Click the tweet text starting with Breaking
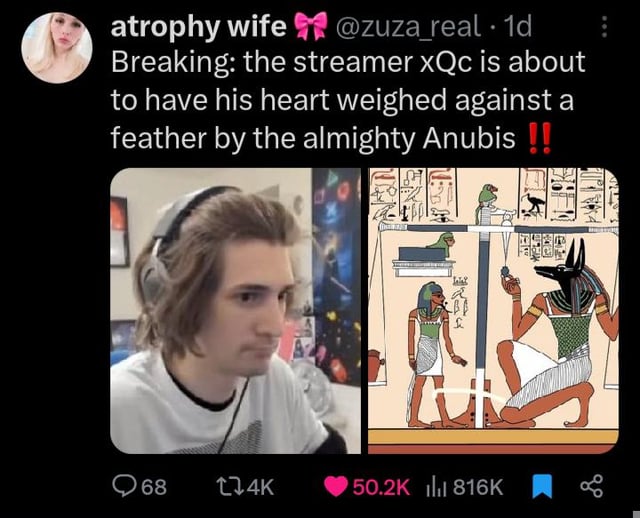 [348, 100]
